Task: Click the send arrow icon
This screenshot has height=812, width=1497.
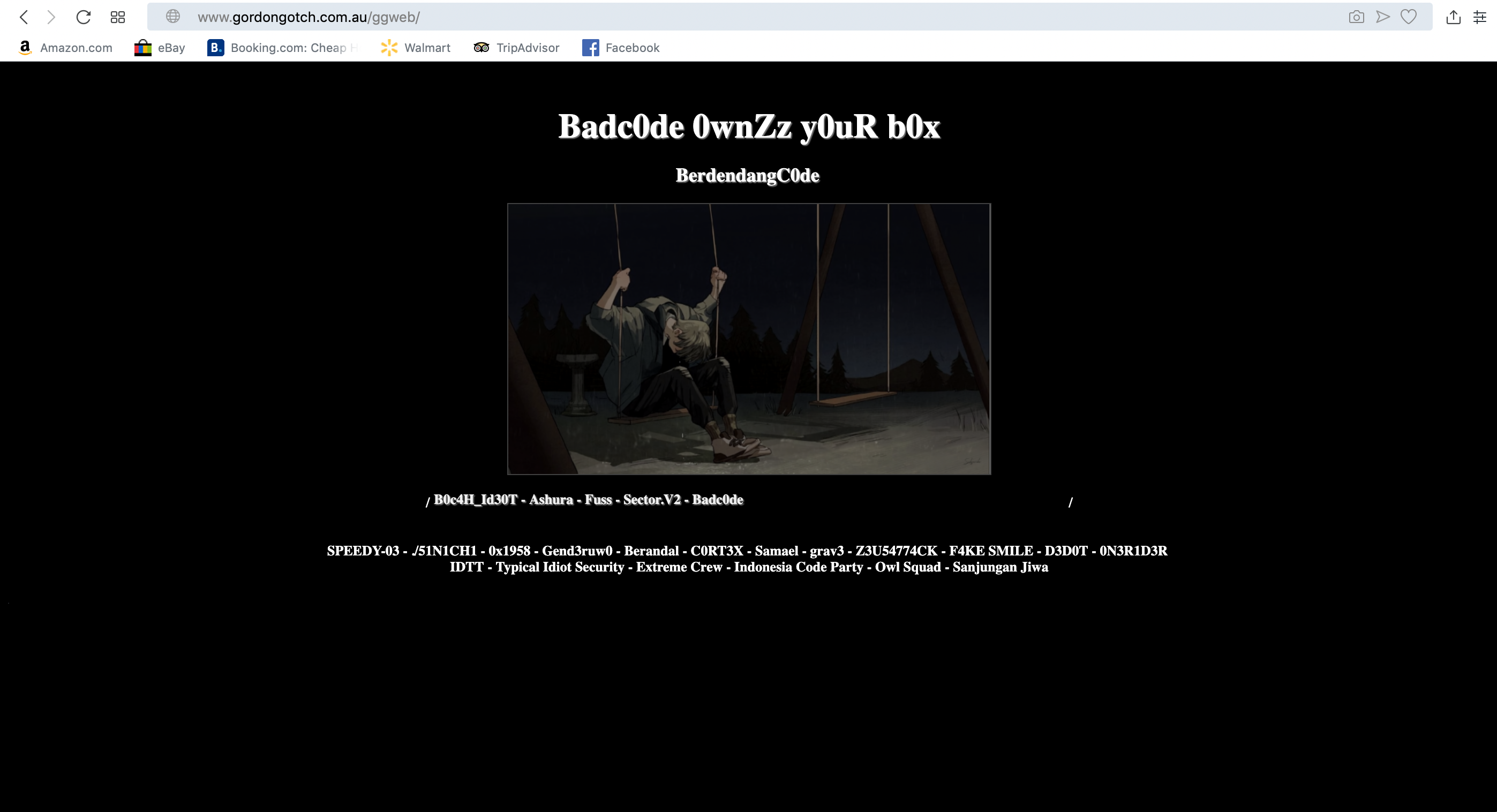Action: [1382, 17]
